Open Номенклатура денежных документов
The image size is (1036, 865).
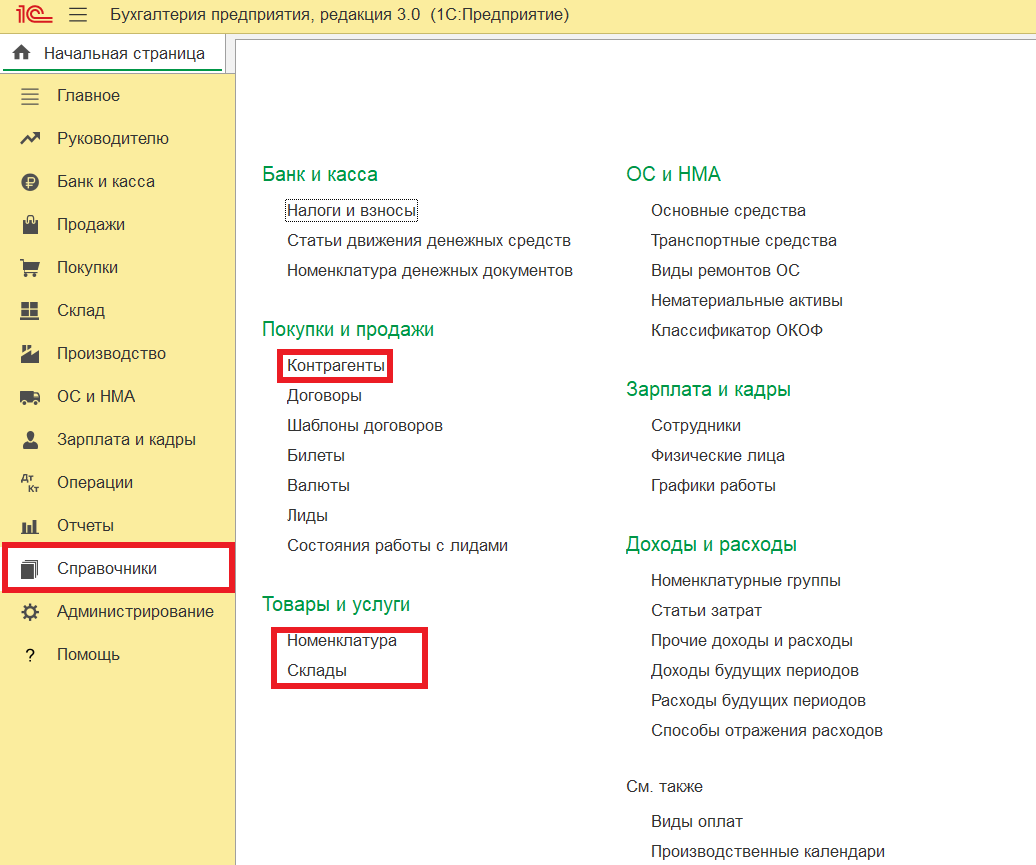pyautogui.click(x=429, y=271)
